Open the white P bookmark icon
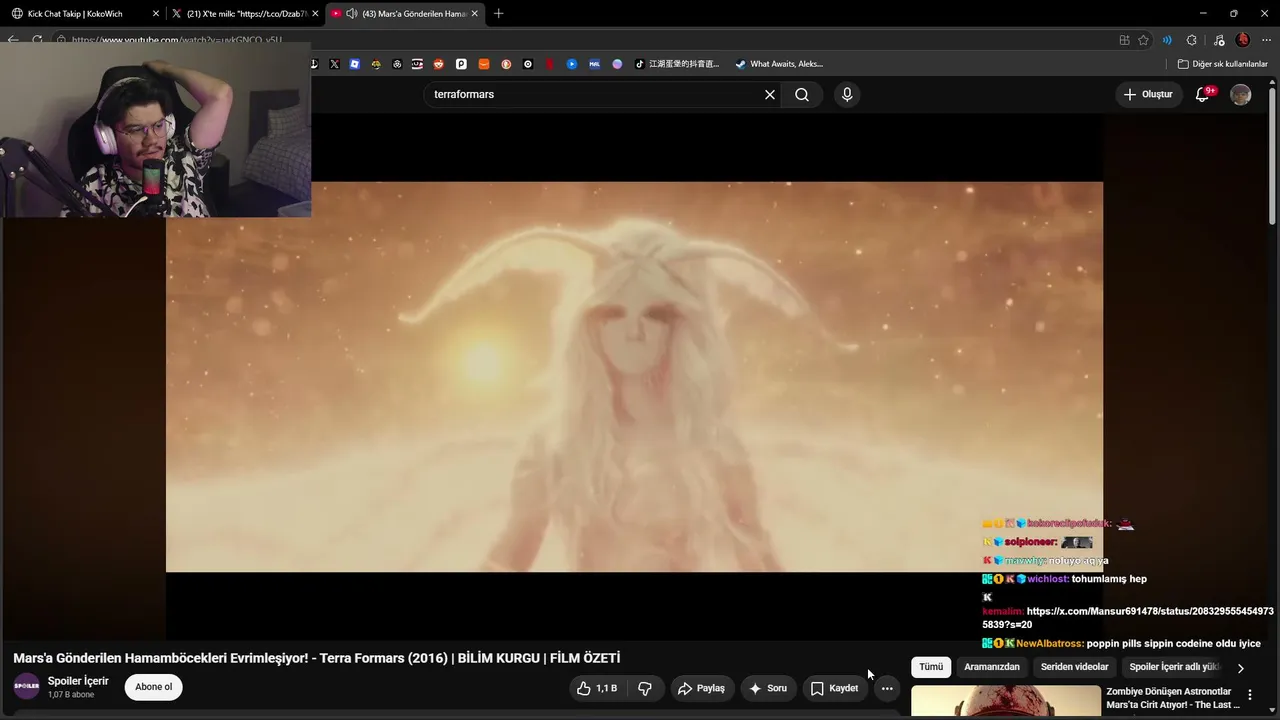The image size is (1280, 720). pyautogui.click(x=461, y=64)
